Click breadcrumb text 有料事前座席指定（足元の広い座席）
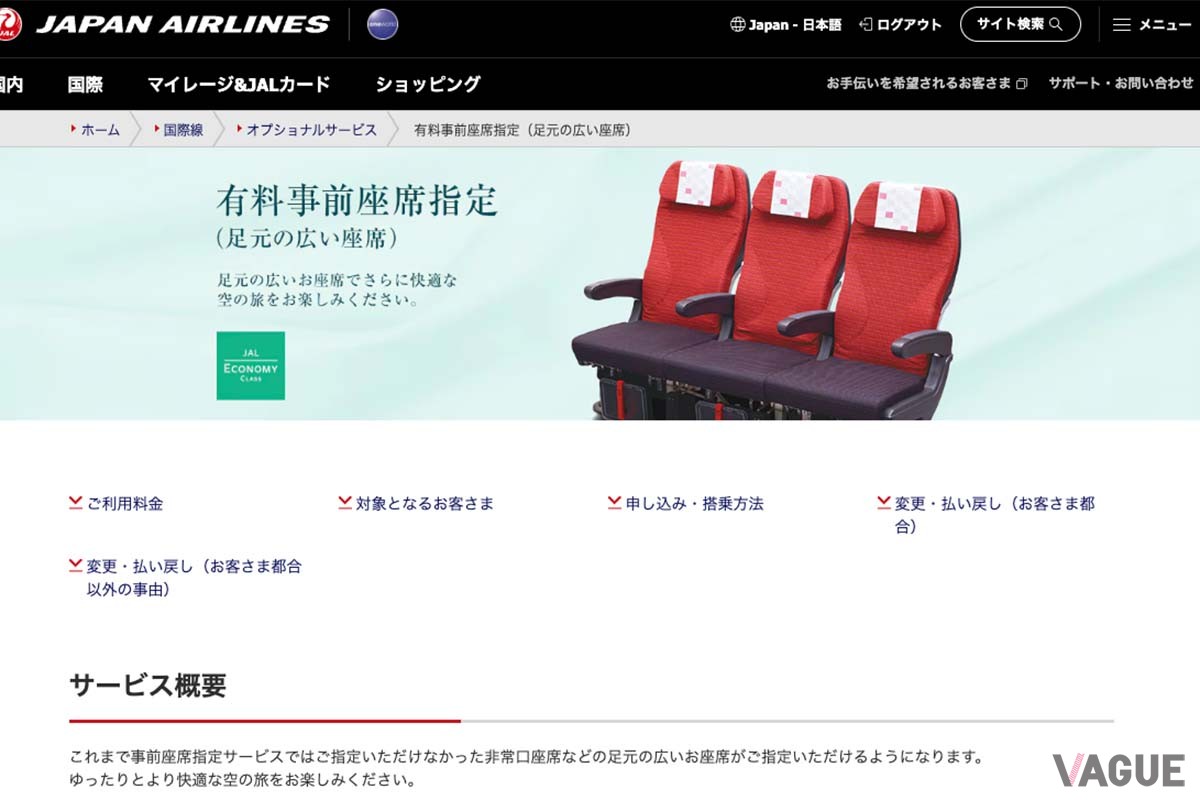1200x800 pixels. click(x=523, y=130)
